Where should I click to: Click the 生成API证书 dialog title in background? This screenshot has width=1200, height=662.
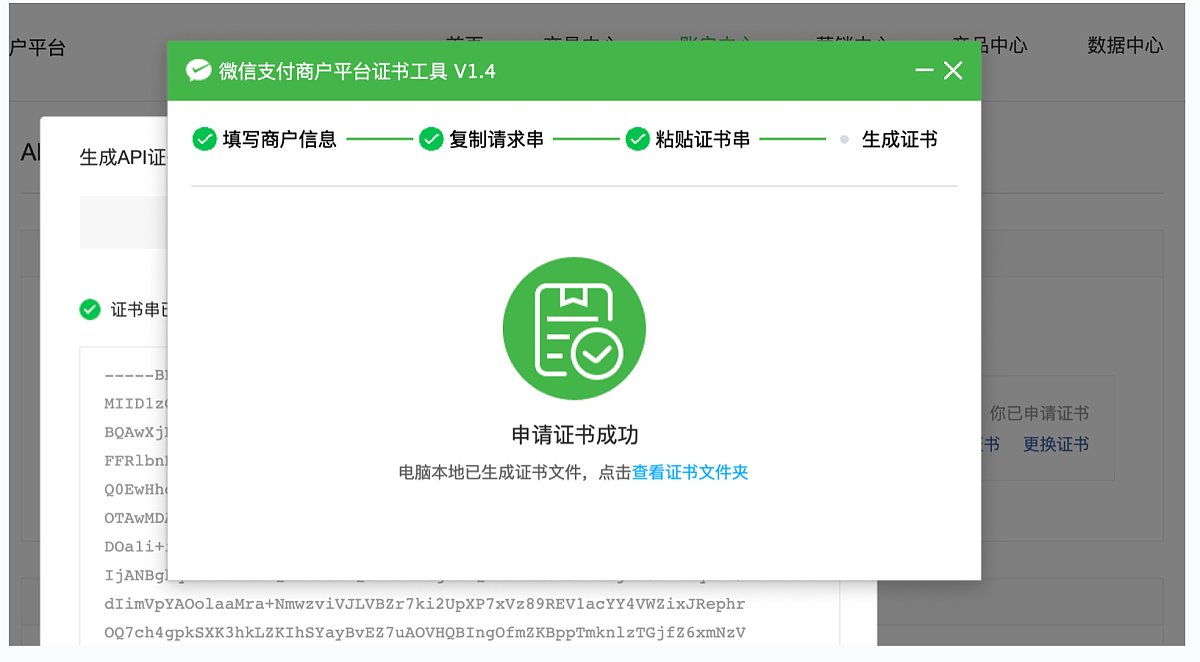122,157
